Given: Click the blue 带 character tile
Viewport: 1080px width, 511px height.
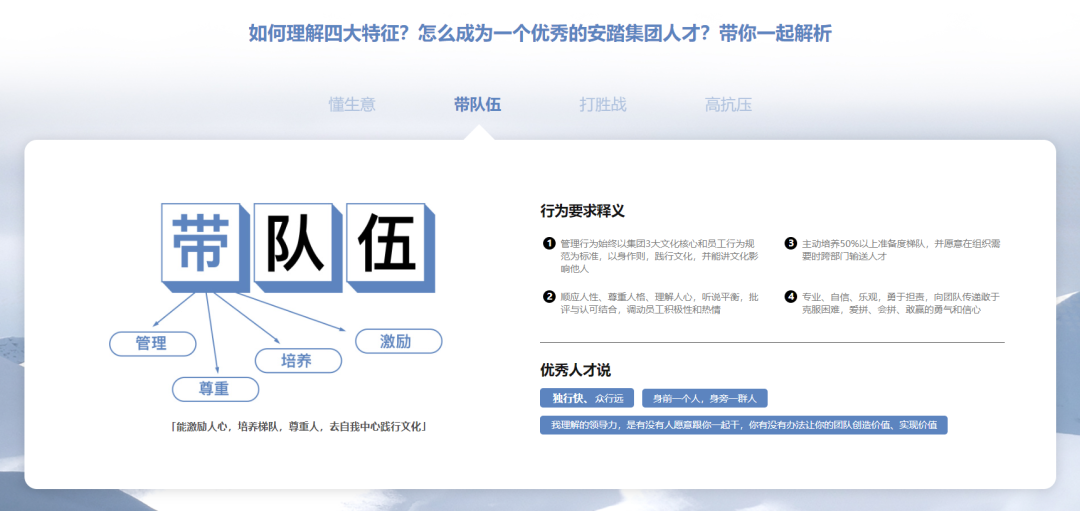Looking at the screenshot, I should 205,247.
